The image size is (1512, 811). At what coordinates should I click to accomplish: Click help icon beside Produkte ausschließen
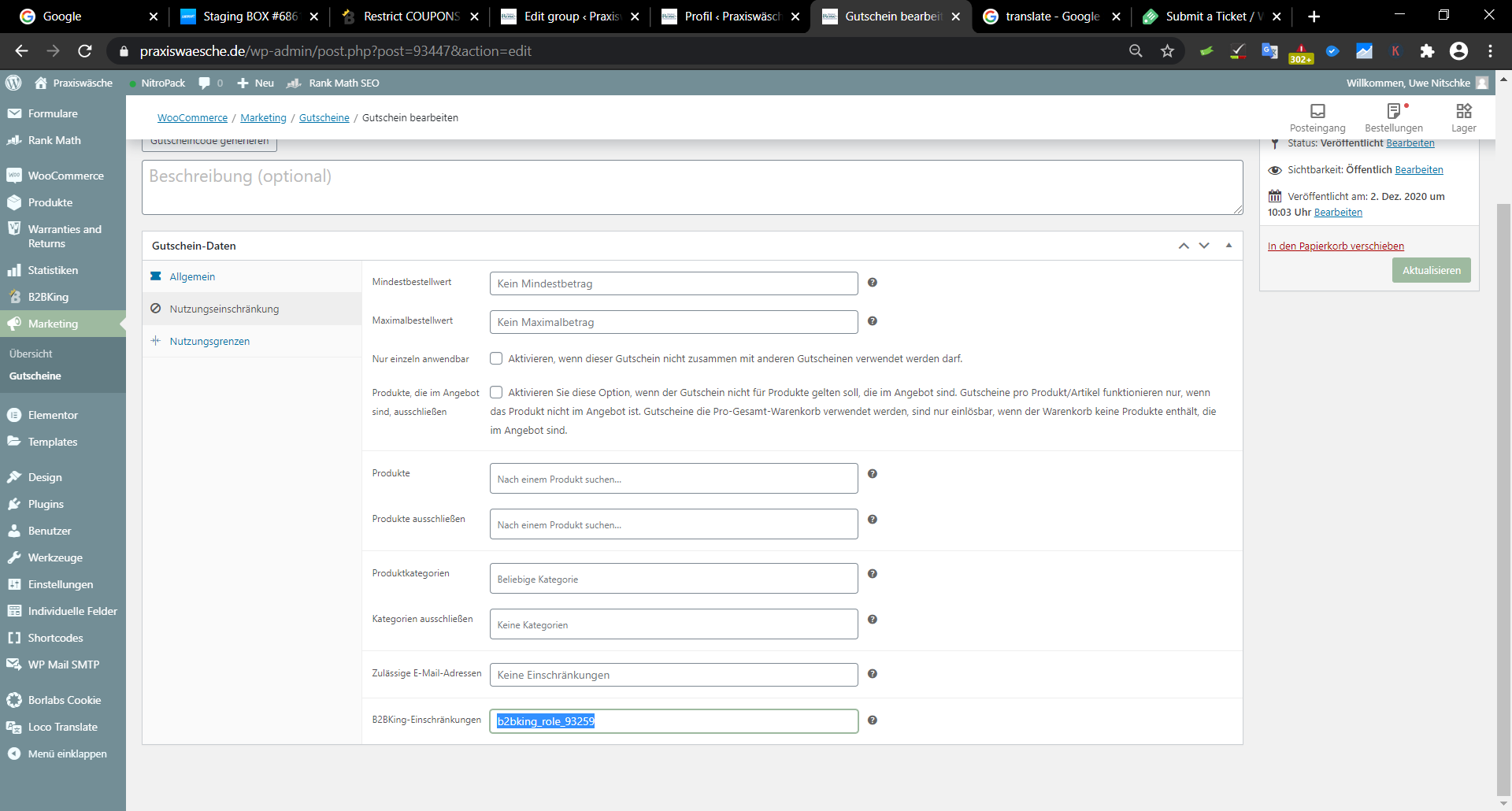(x=873, y=520)
